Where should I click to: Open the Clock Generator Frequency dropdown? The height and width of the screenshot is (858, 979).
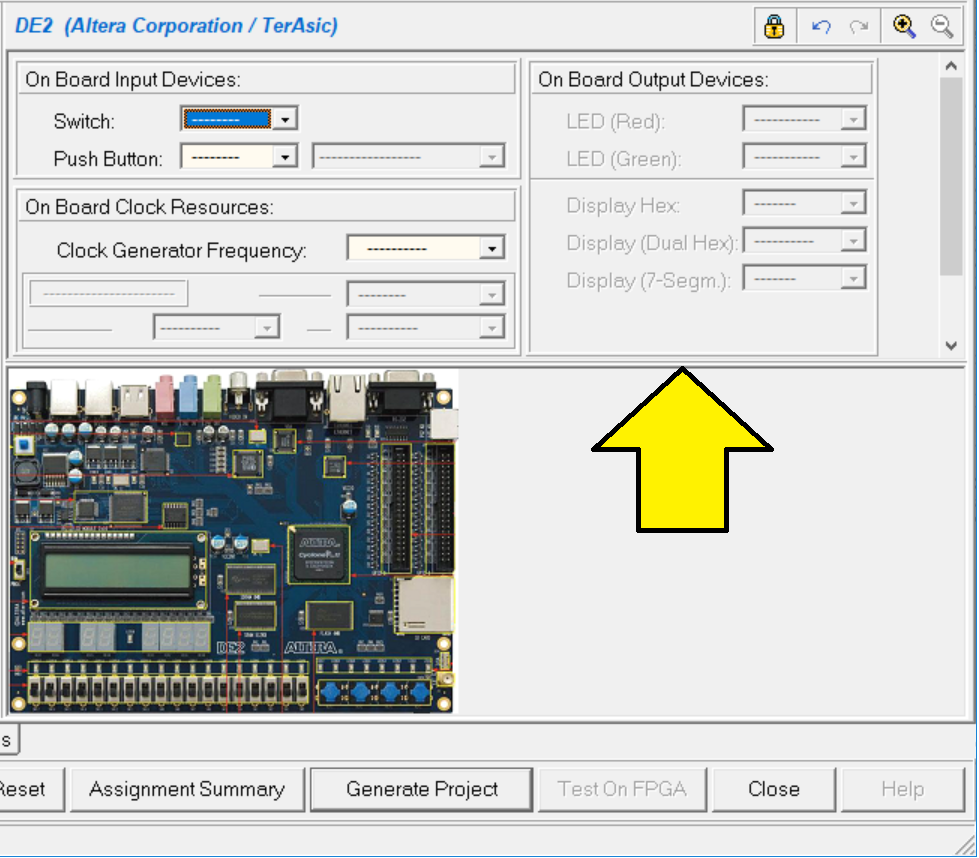click(426, 248)
